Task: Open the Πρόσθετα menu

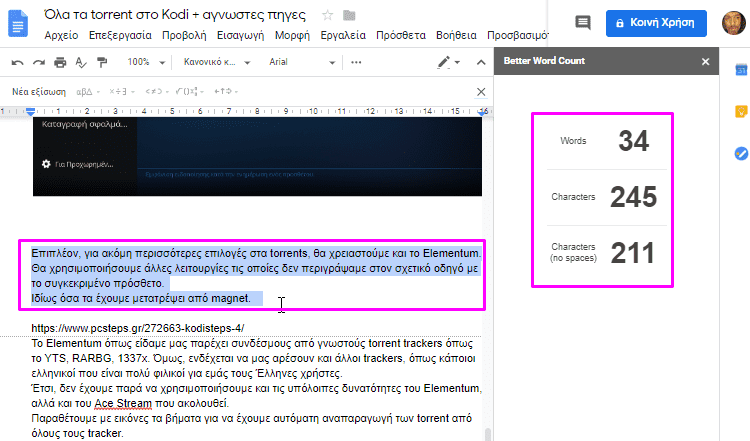Action: (x=401, y=35)
